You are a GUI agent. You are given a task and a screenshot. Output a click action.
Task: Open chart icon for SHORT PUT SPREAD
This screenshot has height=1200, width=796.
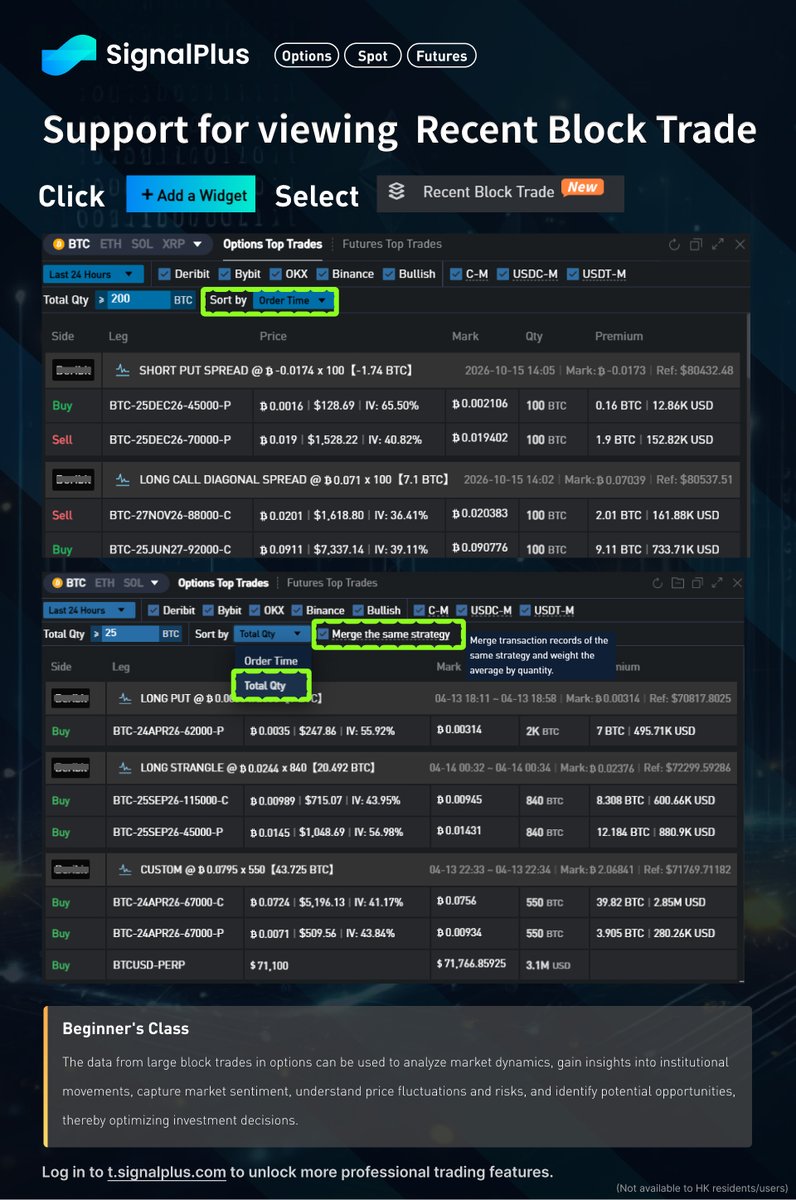pos(123,370)
